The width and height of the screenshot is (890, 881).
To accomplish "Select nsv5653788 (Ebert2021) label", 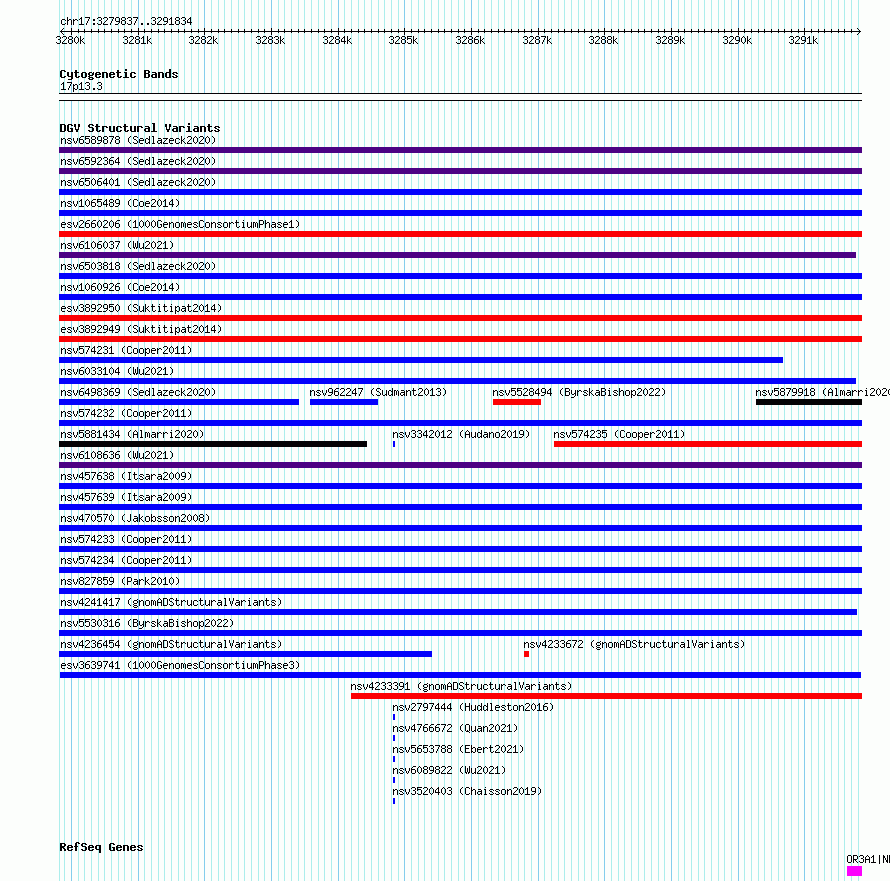I will coord(458,749).
